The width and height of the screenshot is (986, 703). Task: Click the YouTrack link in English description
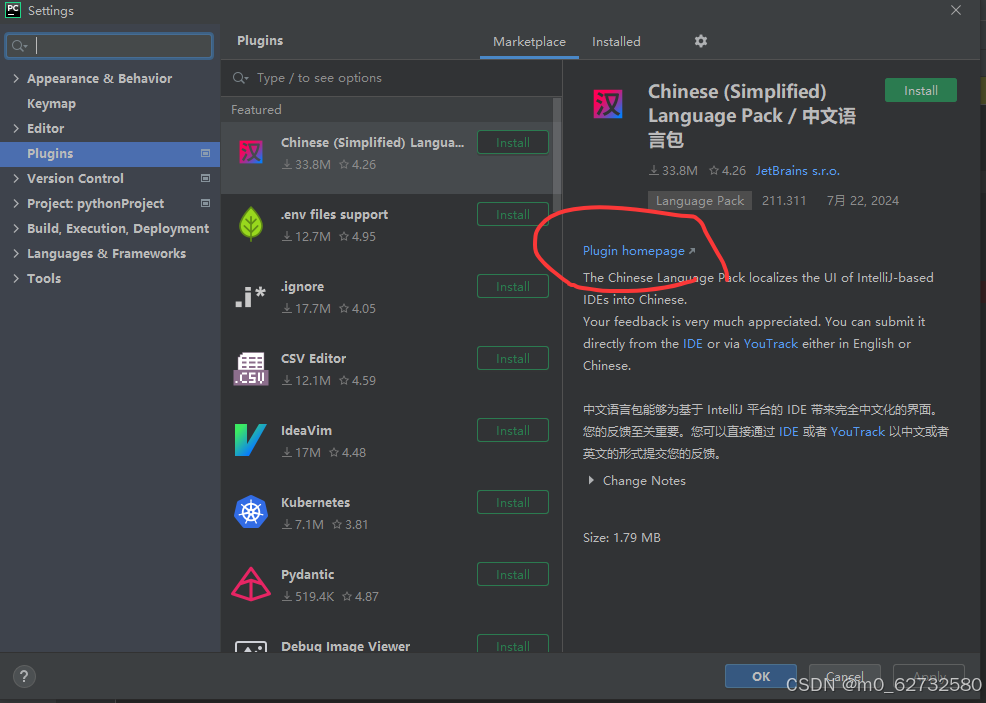click(x=770, y=343)
